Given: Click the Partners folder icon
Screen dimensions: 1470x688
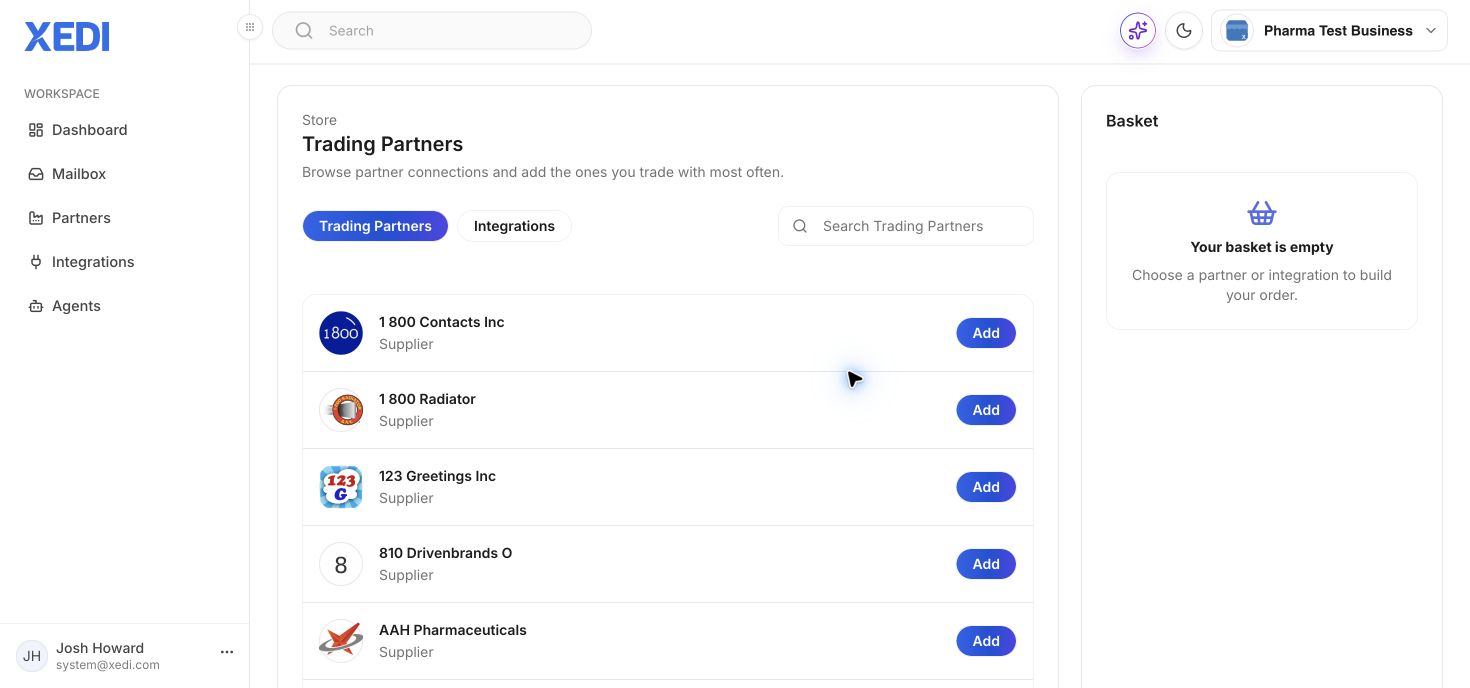Looking at the screenshot, I should pos(36,218).
